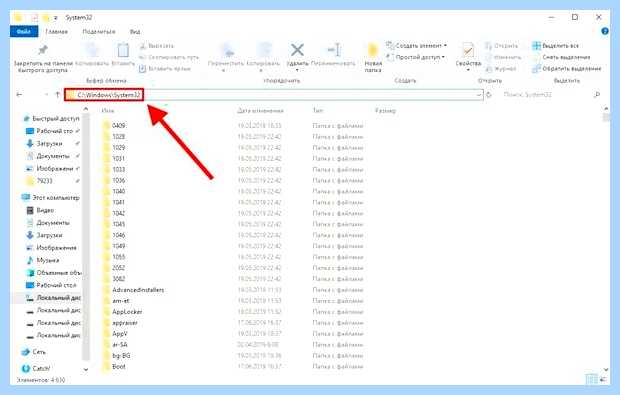Create a folder with Новая папка
The image size is (620, 395).
click(373, 58)
